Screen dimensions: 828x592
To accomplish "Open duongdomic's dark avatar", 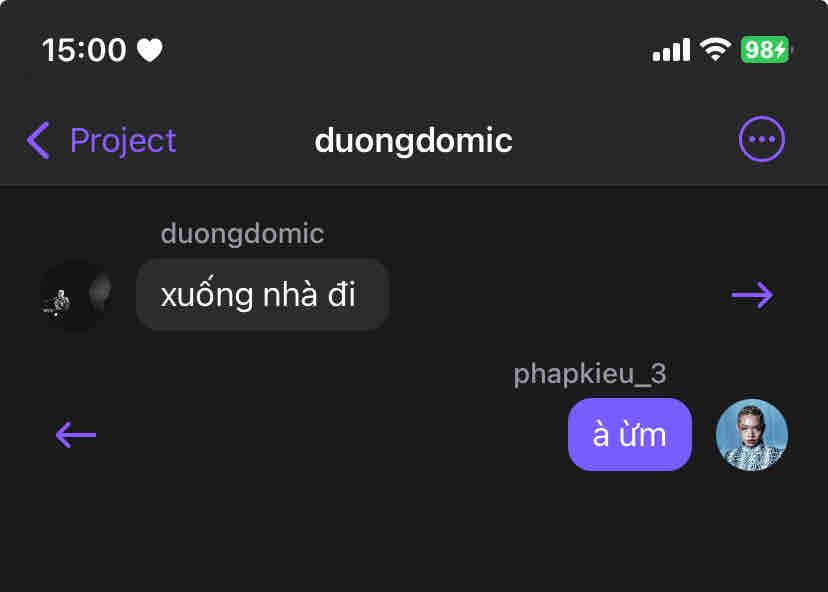I will point(77,295).
